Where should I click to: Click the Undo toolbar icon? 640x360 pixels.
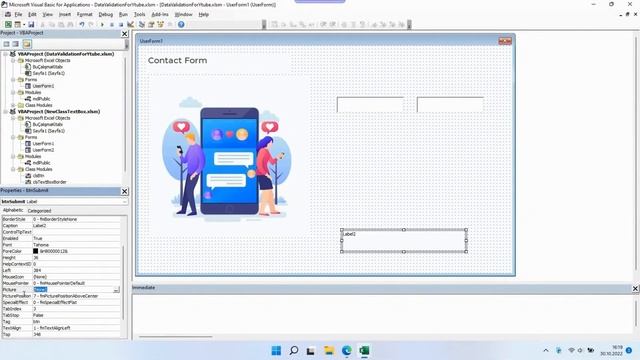pos(82,24)
